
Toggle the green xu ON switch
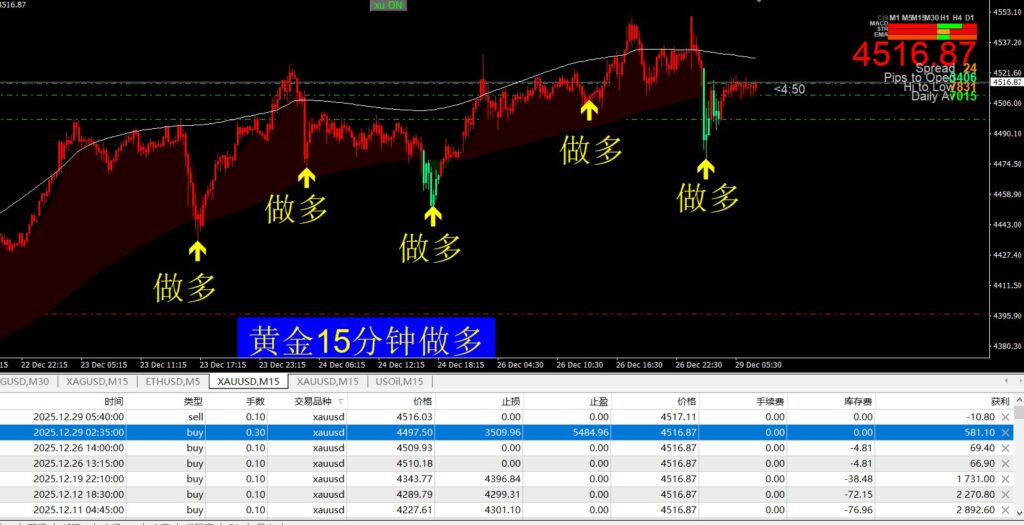click(388, 6)
